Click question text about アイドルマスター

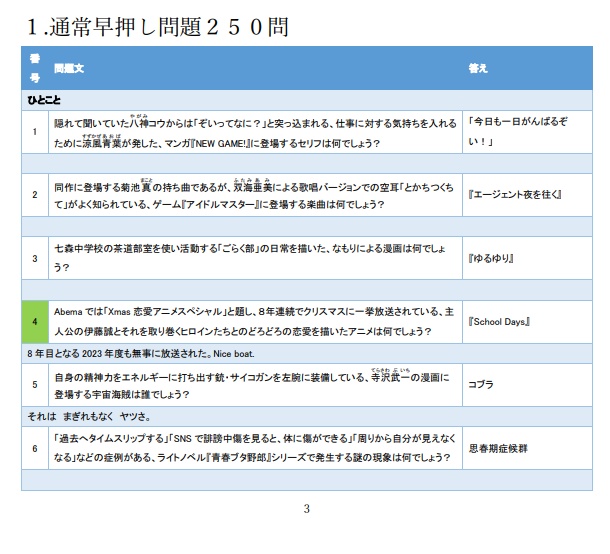click(x=254, y=195)
